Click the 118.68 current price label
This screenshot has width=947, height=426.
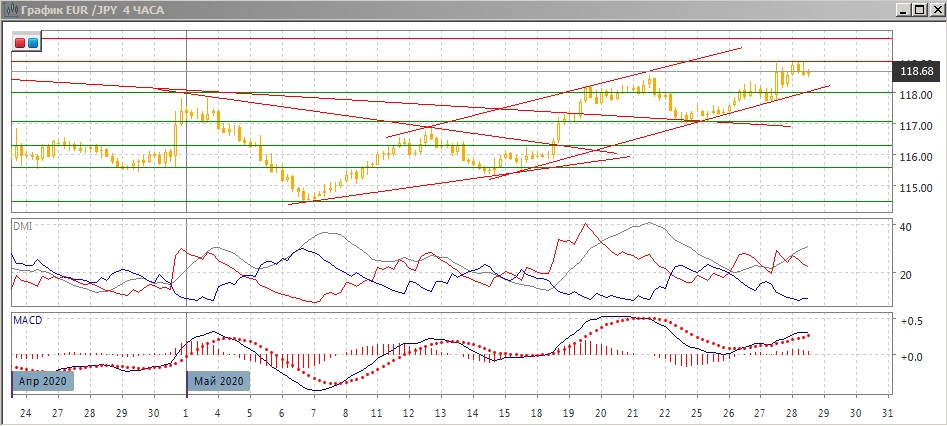pyautogui.click(x=917, y=71)
